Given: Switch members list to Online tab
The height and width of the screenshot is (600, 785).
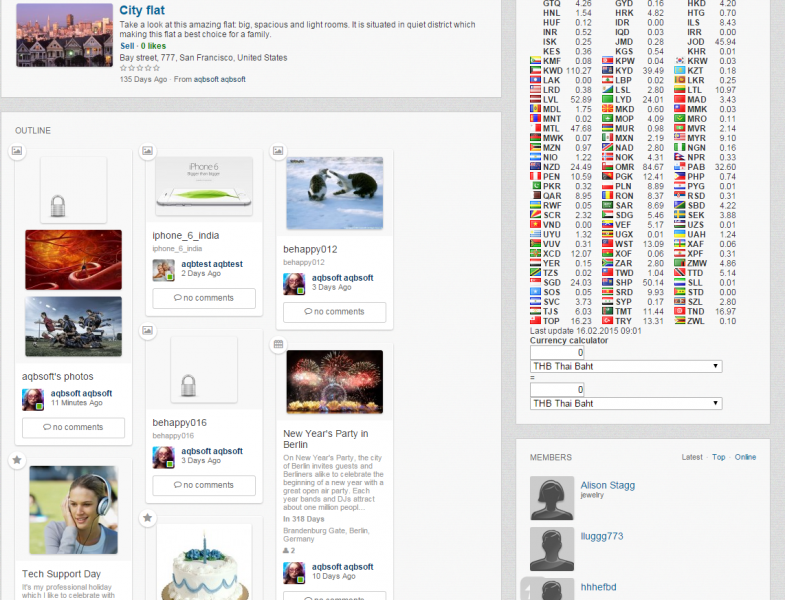Looking at the screenshot, I should pyautogui.click(x=745, y=457).
